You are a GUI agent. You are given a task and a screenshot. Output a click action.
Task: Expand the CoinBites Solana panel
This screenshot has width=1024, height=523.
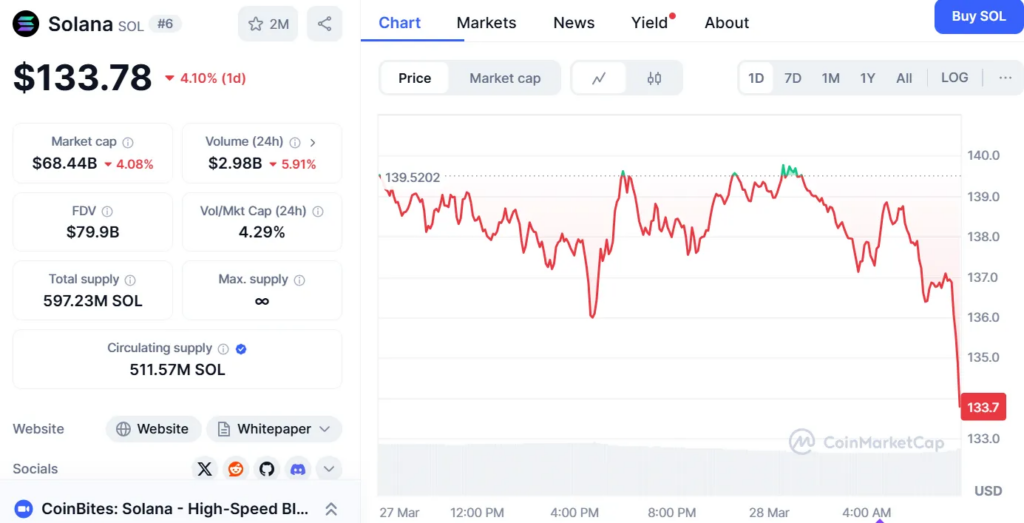tap(331, 509)
